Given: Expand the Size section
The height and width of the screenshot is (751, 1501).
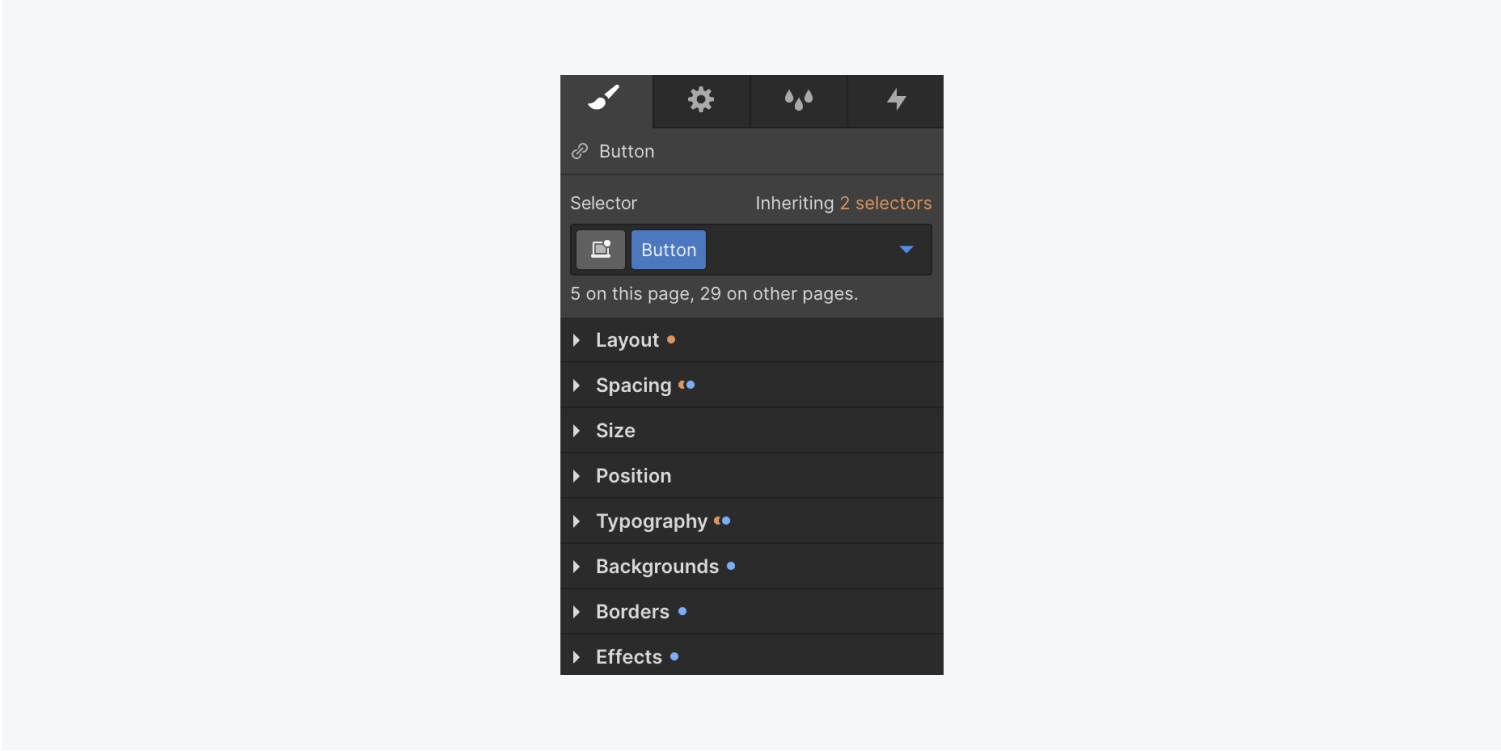Looking at the screenshot, I should point(752,430).
